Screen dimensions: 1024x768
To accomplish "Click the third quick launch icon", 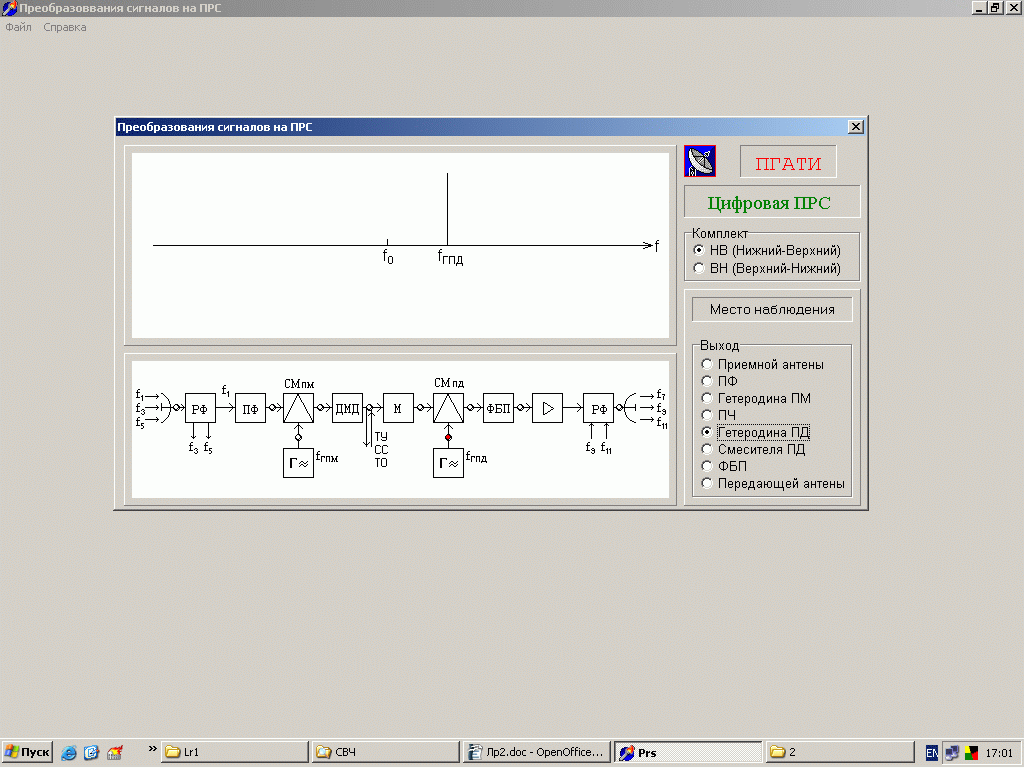I will click(115, 752).
